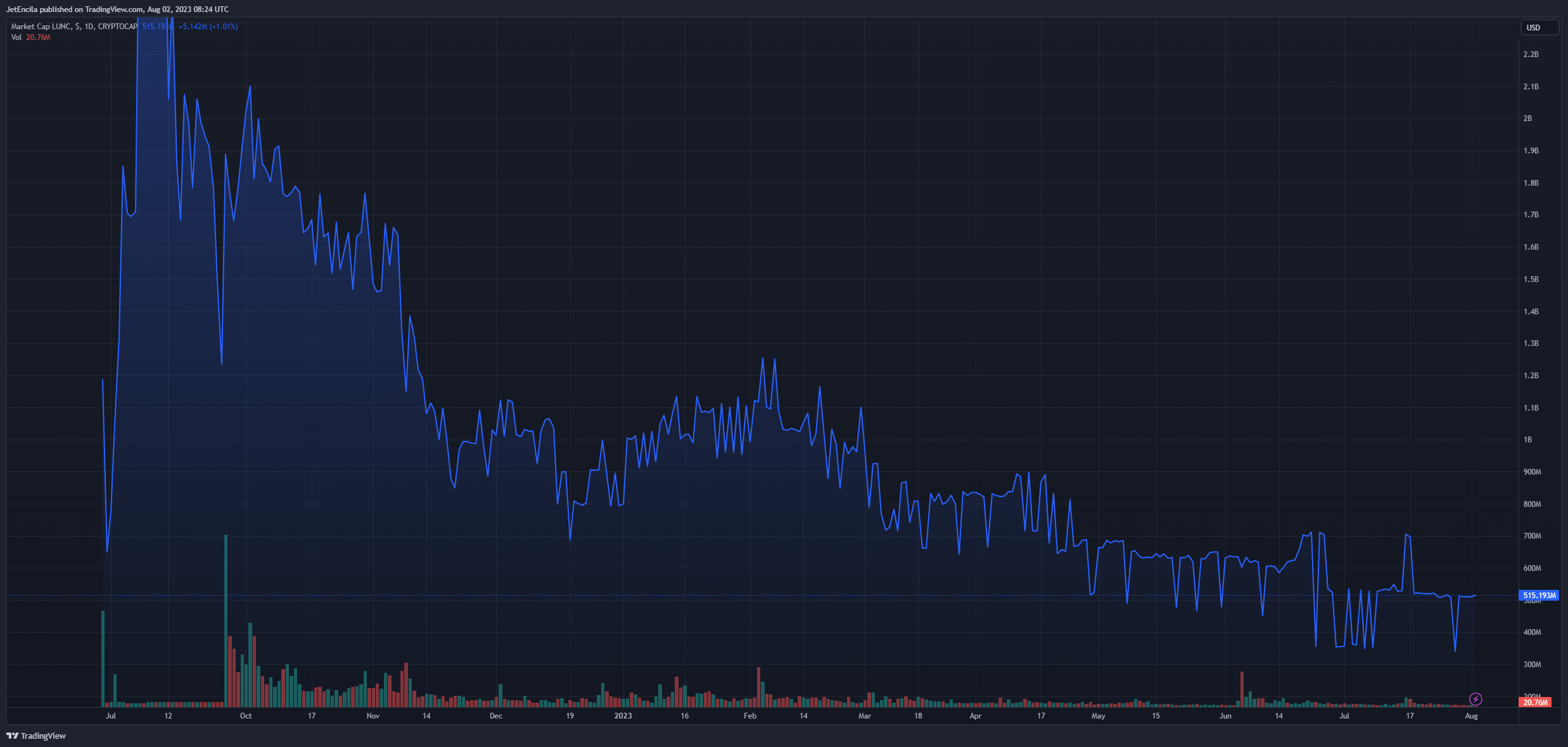Click the Dec label on time axis
The image size is (1568, 747).
[496, 716]
